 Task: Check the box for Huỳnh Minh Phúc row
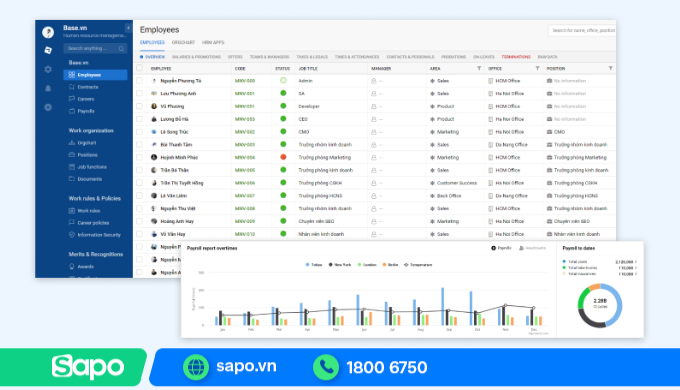139,157
